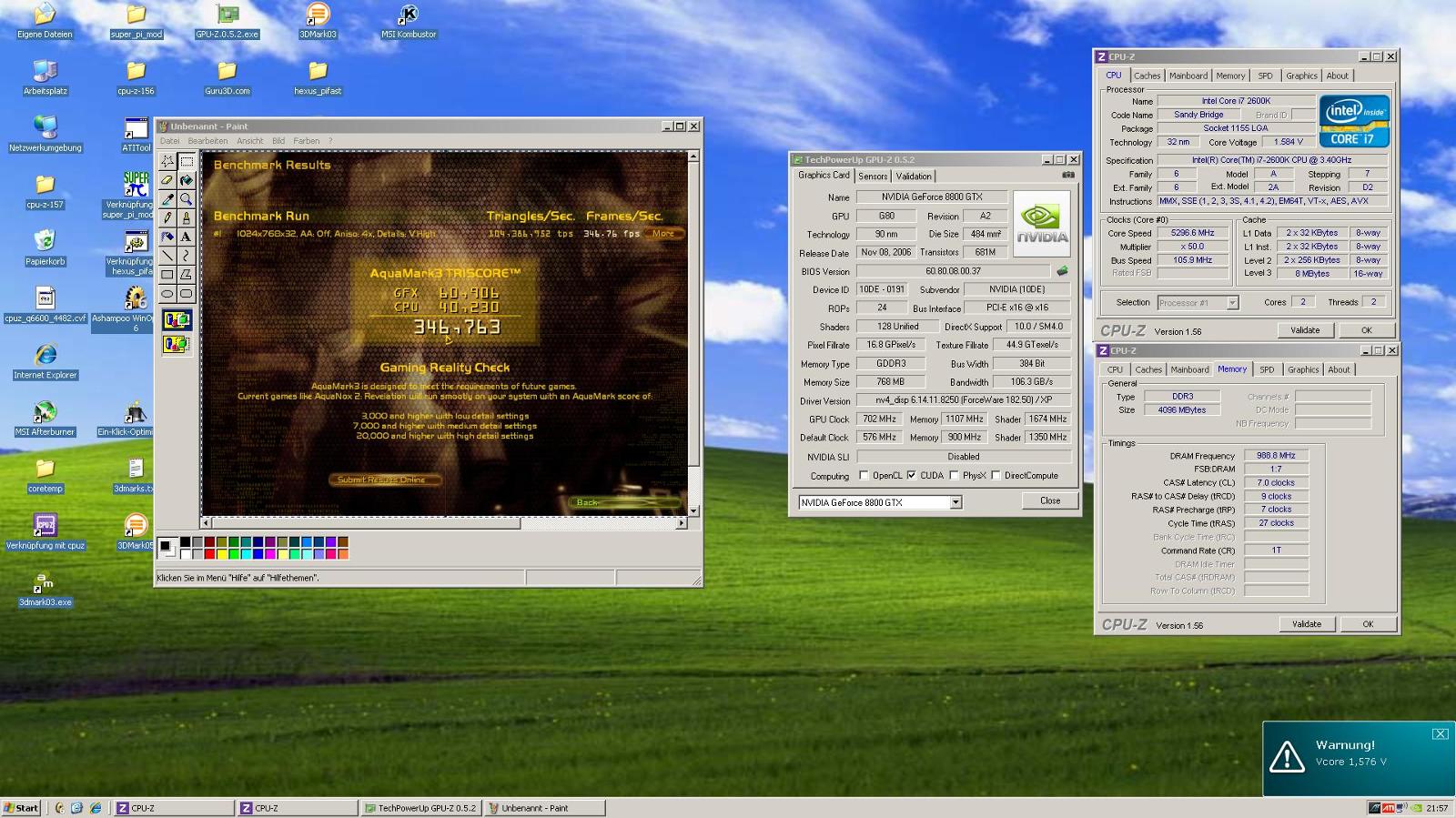The width and height of the screenshot is (1456, 818).
Task: Enable the OpenCL checkbox in GPU-Z
Action: point(864,475)
